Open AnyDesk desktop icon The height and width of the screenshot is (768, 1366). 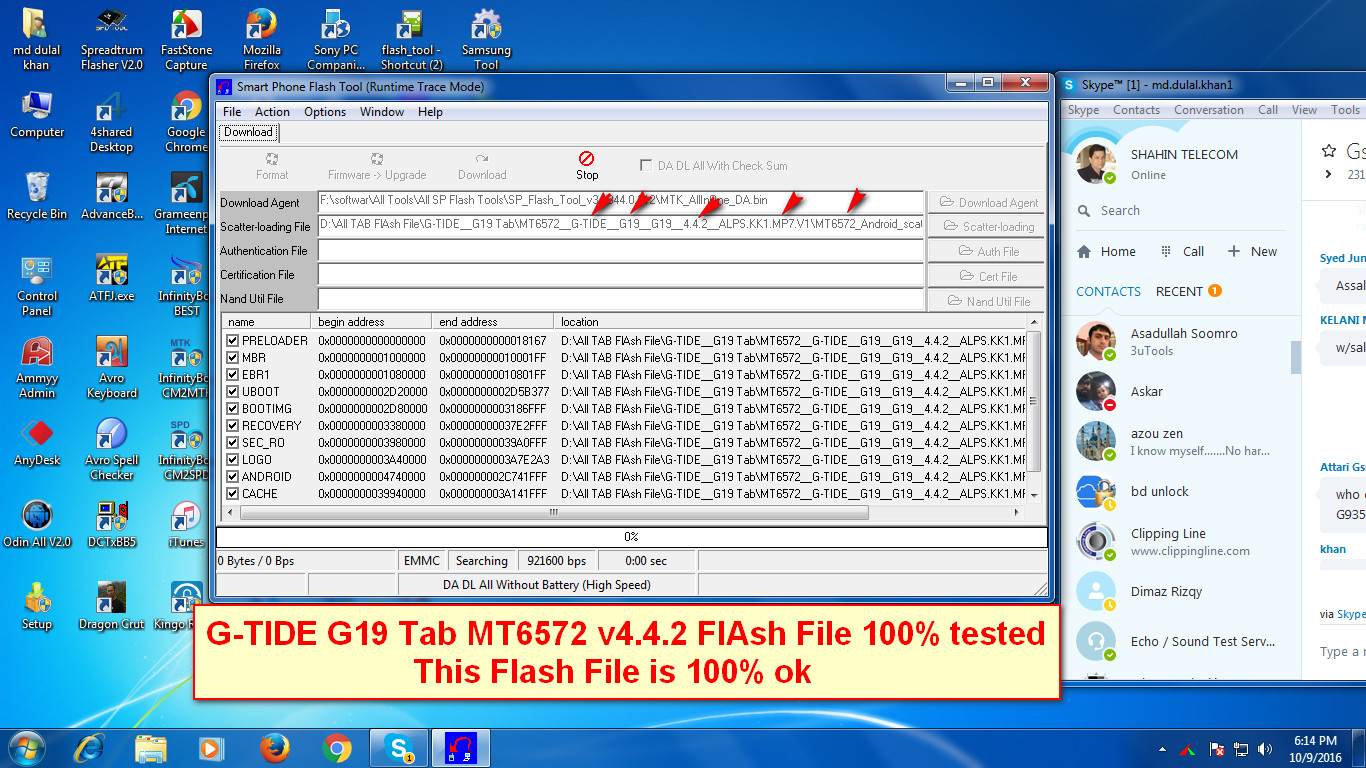[37, 443]
